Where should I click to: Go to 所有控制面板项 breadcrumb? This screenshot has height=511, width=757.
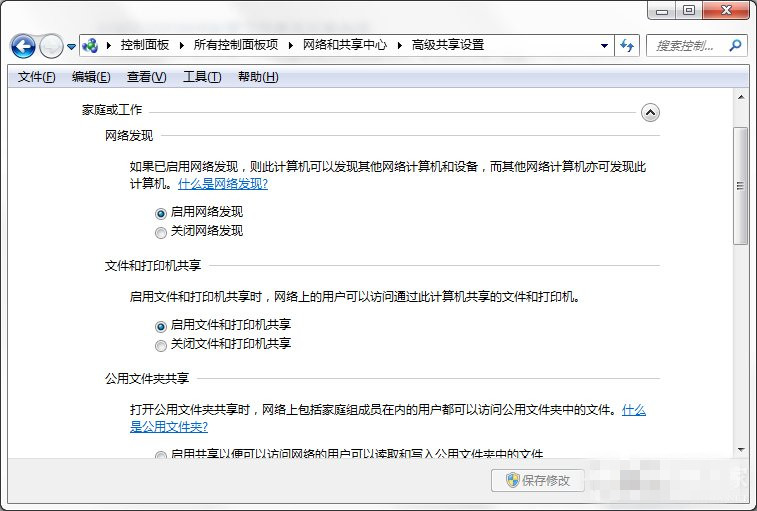point(236,45)
